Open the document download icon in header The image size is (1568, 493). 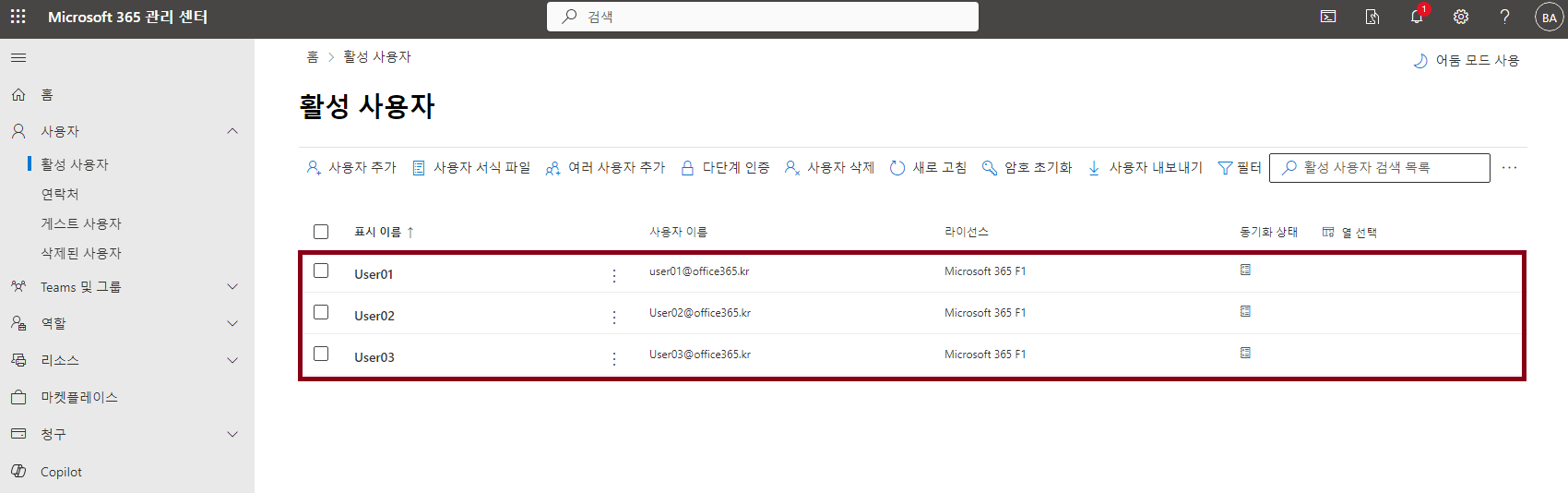point(1372,17)
